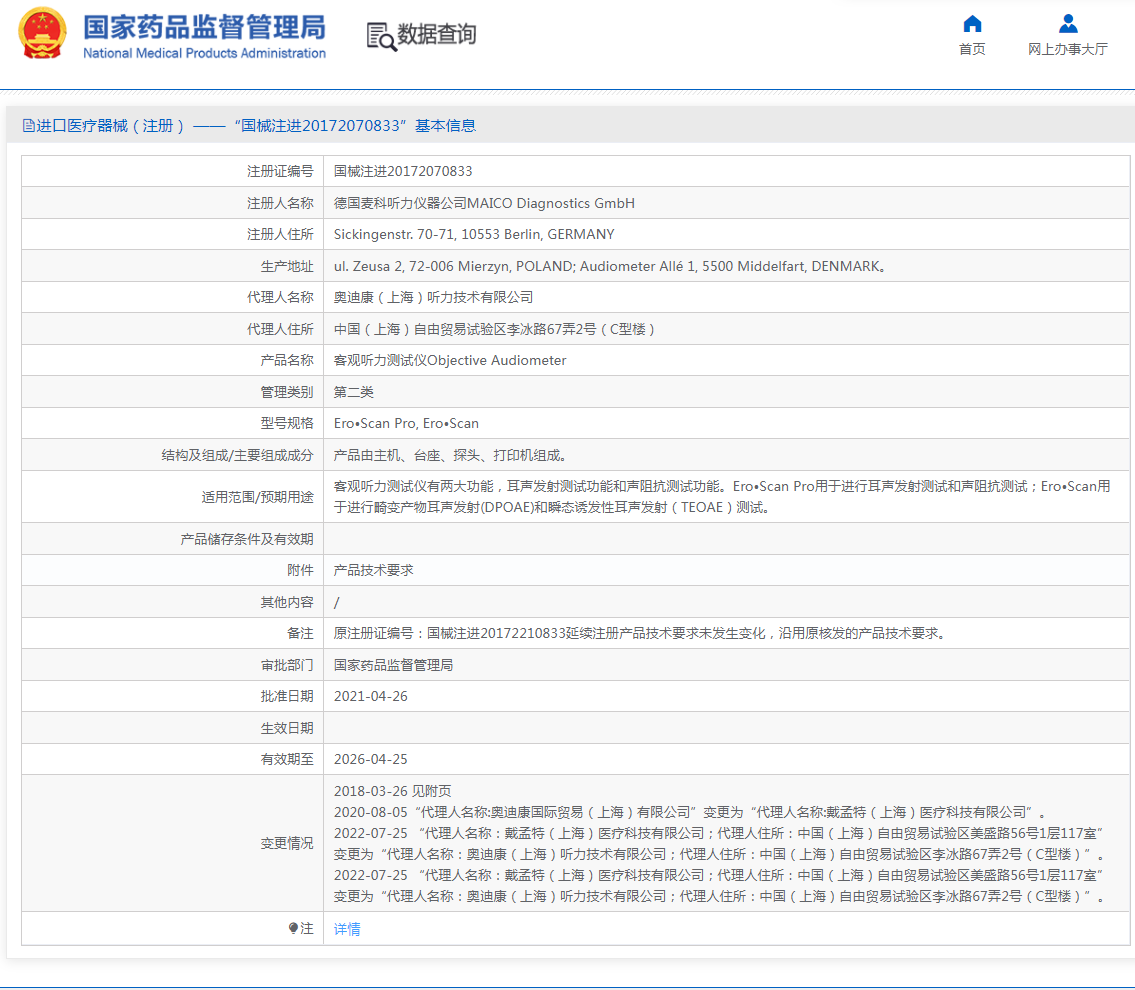Select the Ero•Scan Pro model specification cell
Viewport: 1135px width, 990px height.
(406, 423)
